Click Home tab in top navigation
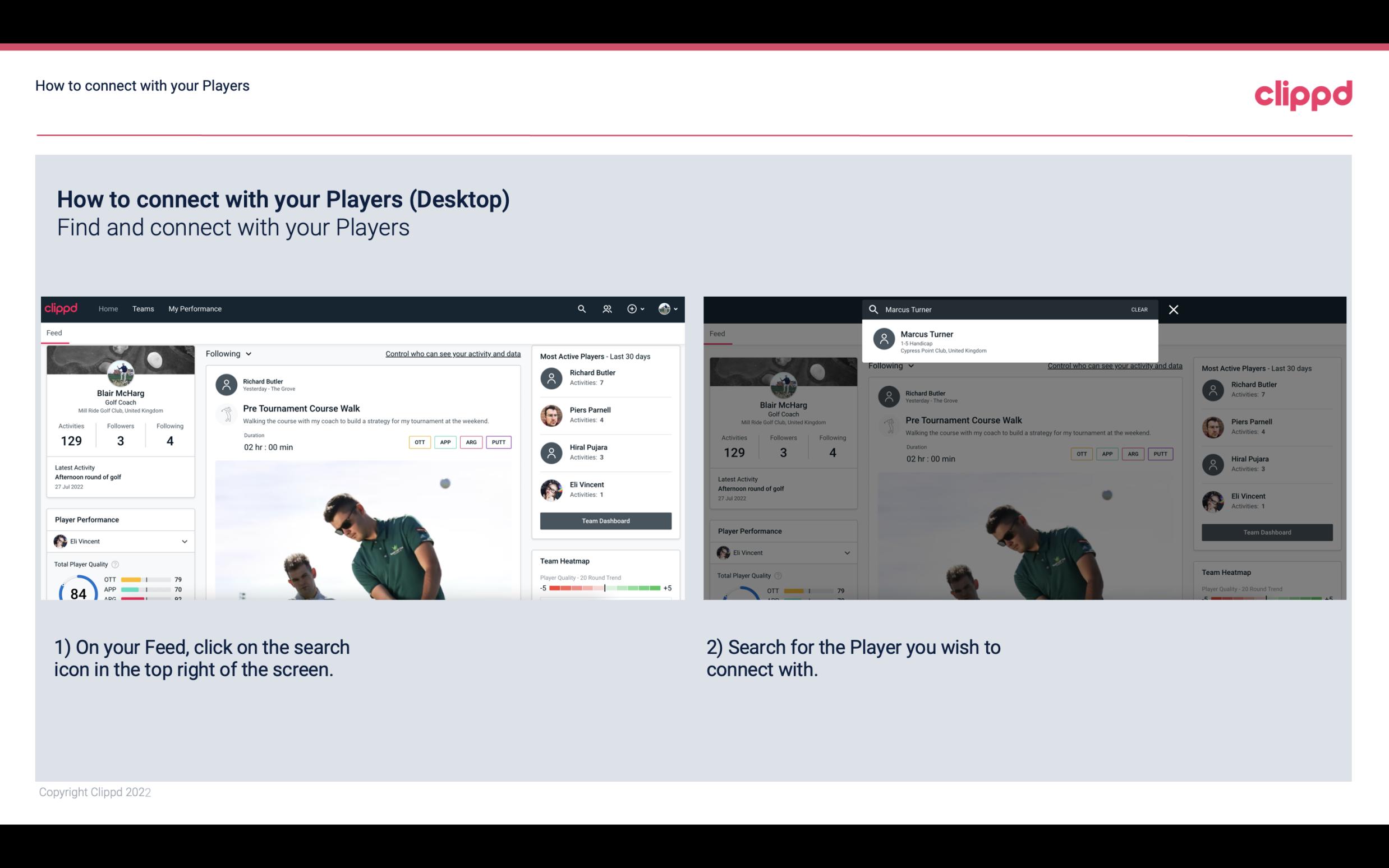This screenshot has height=868, width=1389. (108, 308)
